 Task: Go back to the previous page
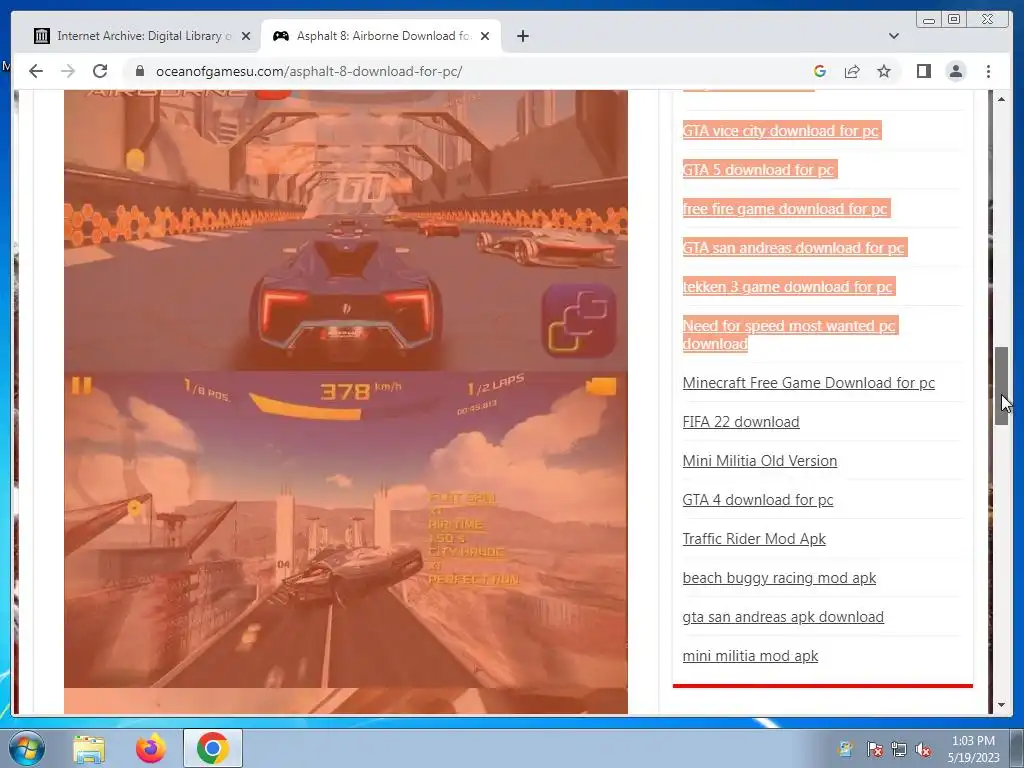tap(36, 71)
